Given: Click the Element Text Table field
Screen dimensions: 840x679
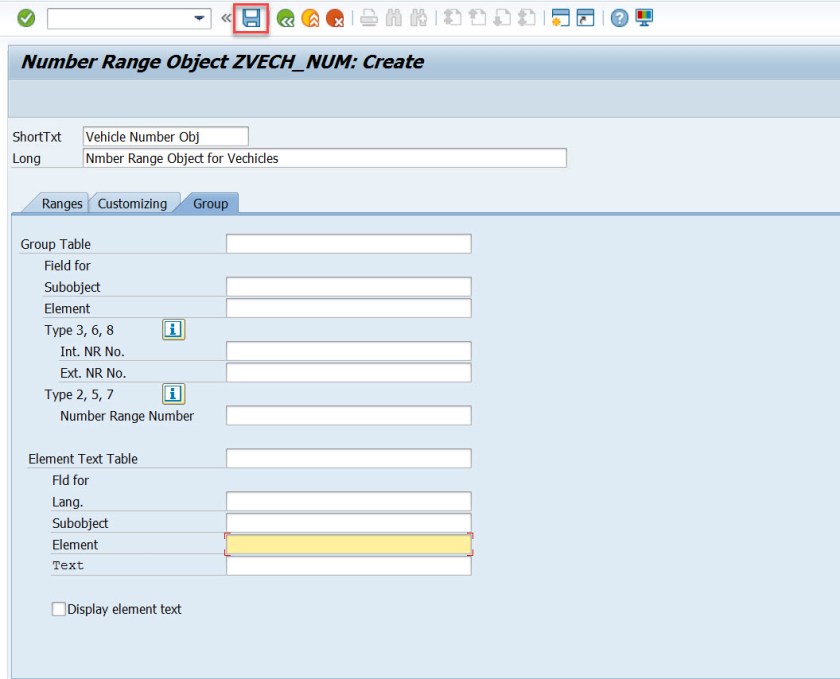Looking at the screenshot, I should point(349,458).
